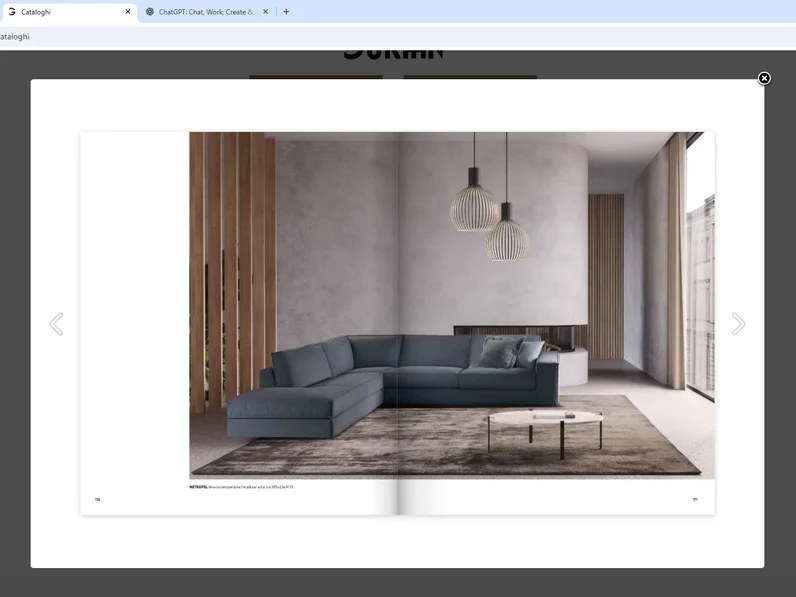Screen dimensions: 796x597
Task: Close the catalog lightbox viewer
Action: tap(764, 78)
